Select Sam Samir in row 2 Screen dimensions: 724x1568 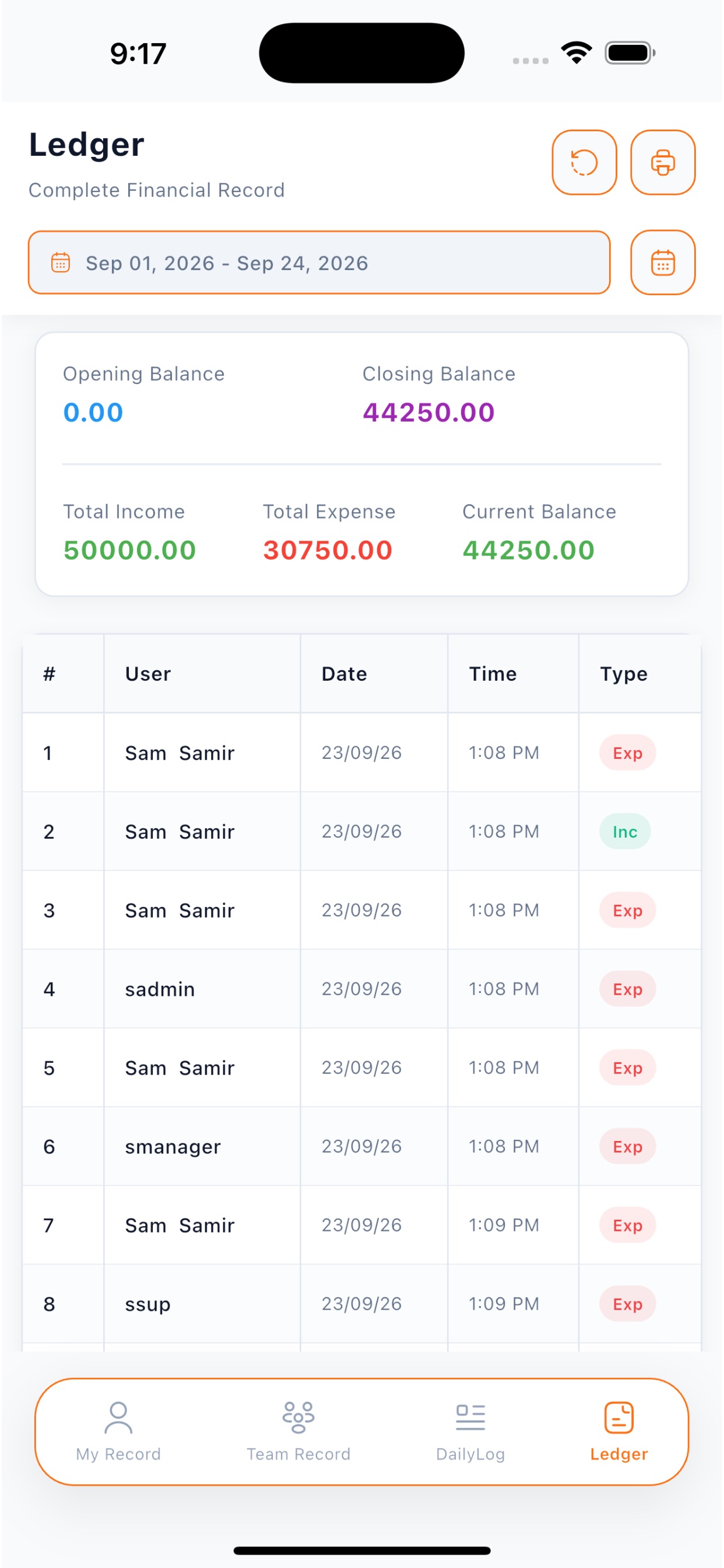180,831
